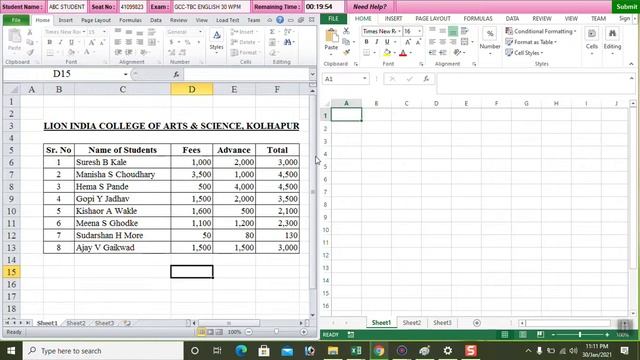640x360 pixels.
Task: Open Name Box dropdown in right Excel
Action: pyautogui.click(x=364, y=79)
